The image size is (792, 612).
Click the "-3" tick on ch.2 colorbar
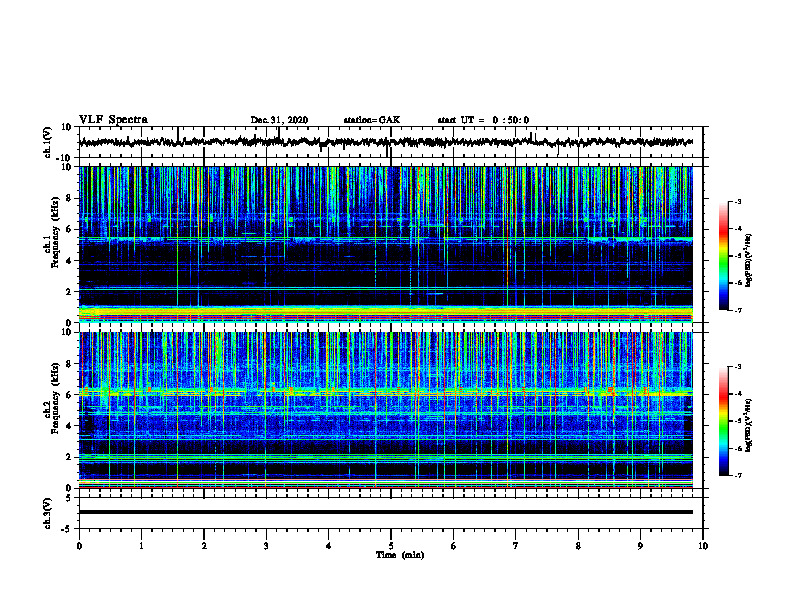(737, 367)
